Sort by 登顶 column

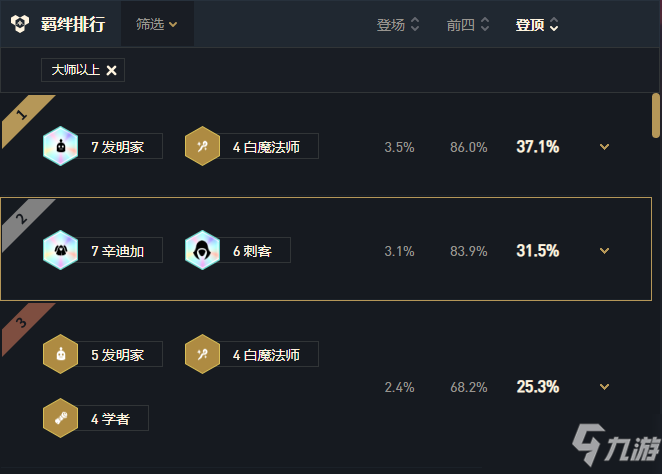537,24
